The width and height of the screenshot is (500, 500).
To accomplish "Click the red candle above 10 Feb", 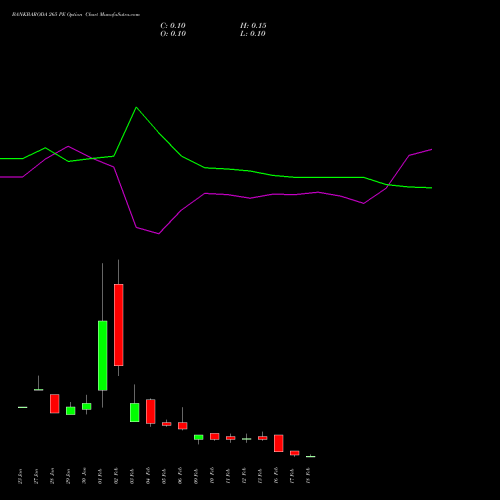I will [215, 436].
